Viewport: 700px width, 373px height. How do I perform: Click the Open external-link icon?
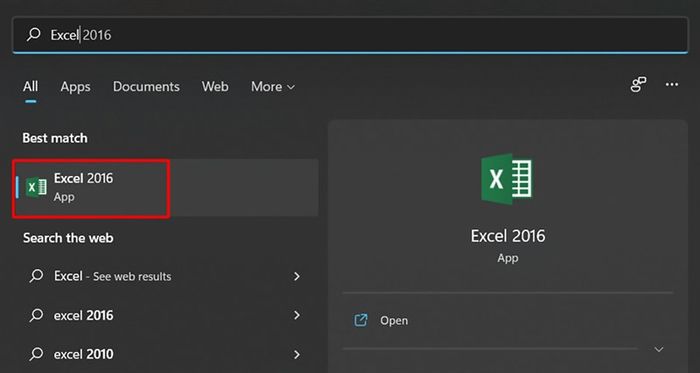click(x=361, y=320)
